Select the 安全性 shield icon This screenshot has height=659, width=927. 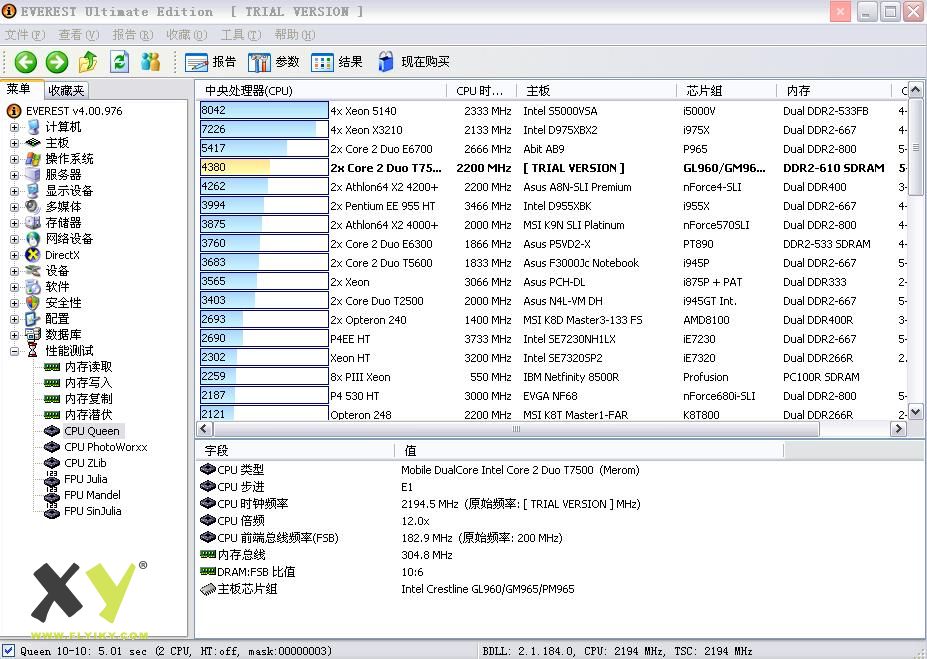tap(33, 303)
